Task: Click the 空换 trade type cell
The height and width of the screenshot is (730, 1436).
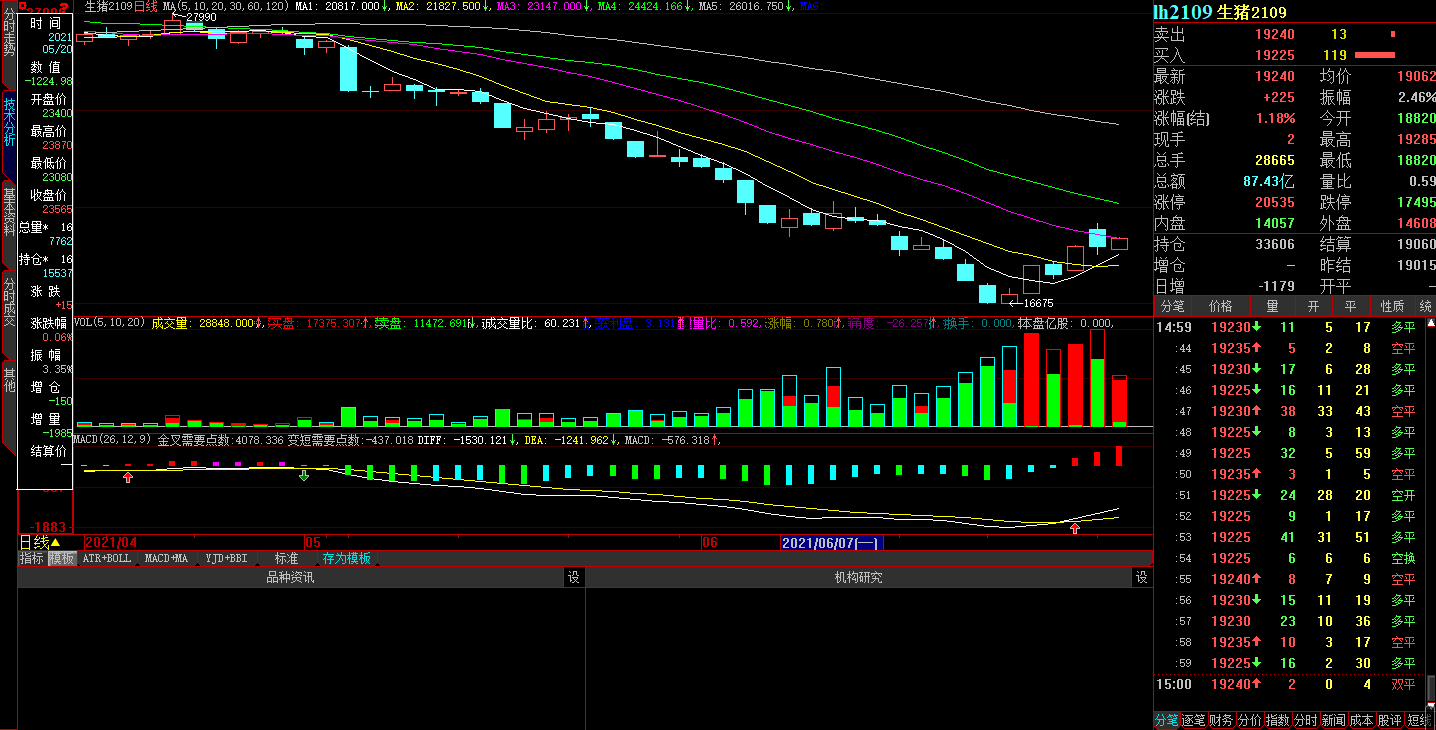Action: pyautogui.click(x=1403, y=558)
